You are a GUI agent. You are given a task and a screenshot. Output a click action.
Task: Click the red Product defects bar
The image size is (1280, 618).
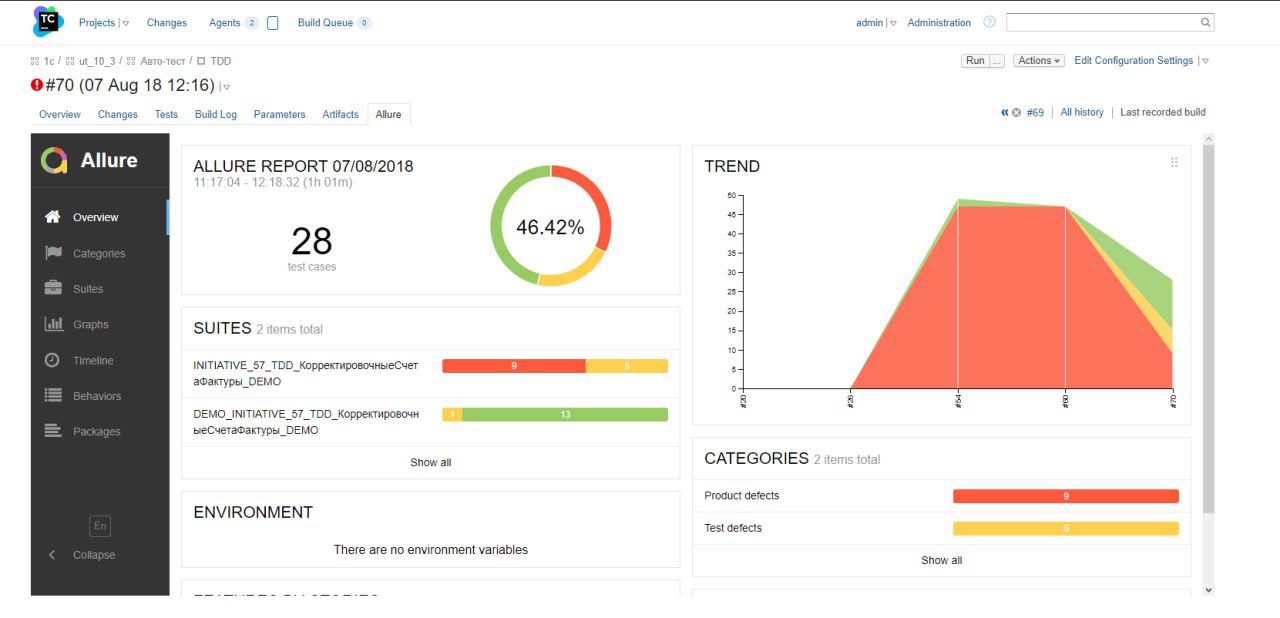coord(1066,496)
